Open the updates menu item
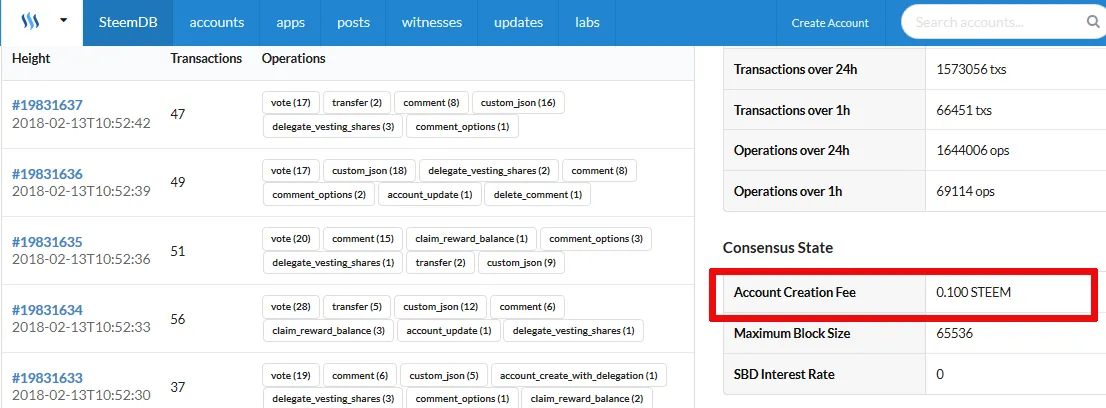 tap(518, 23)
